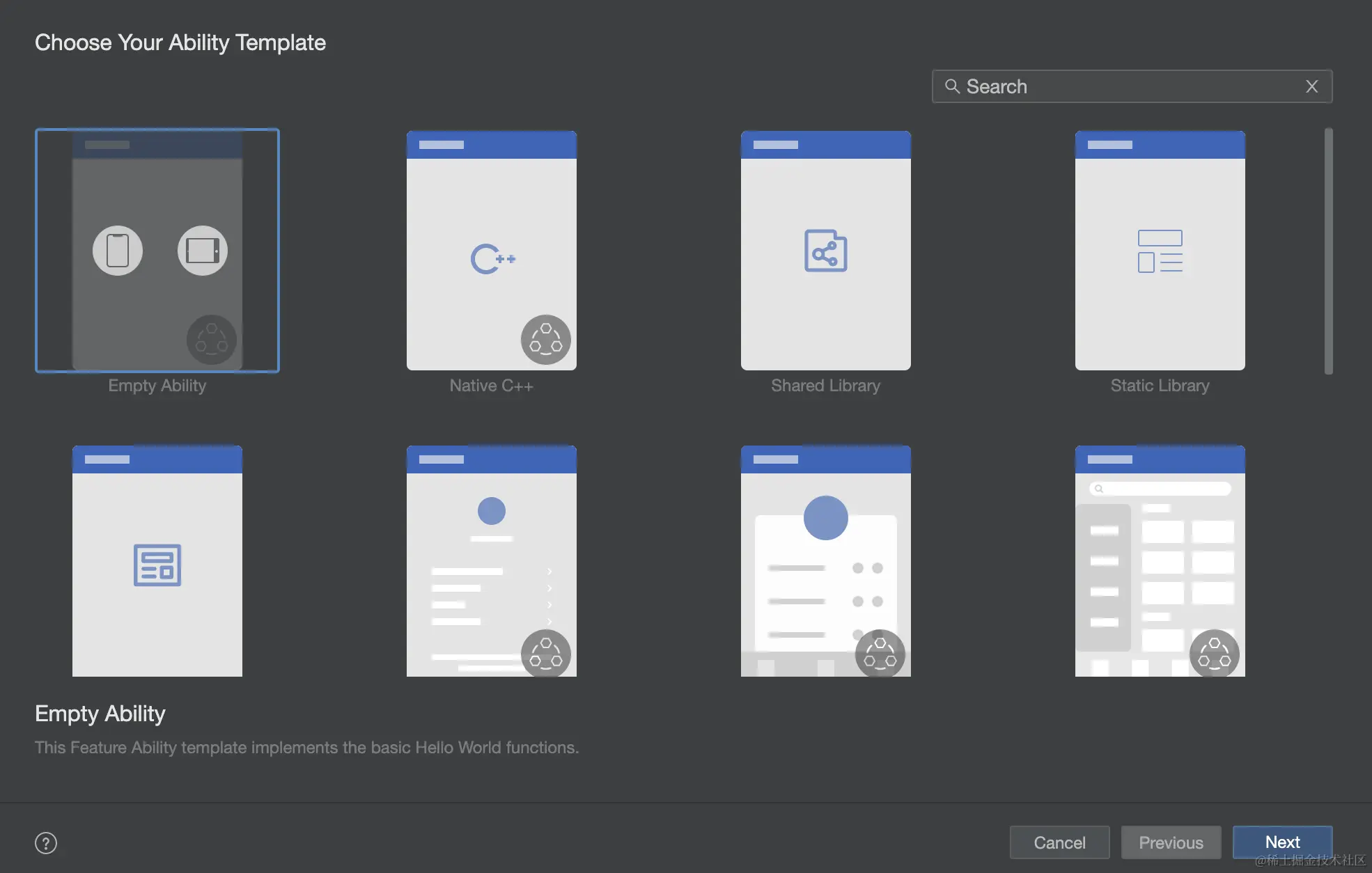Screen dimensions: 1372x873
Task: Click the form icon in first bottom-row template
Action: click(x=157, y=565)
